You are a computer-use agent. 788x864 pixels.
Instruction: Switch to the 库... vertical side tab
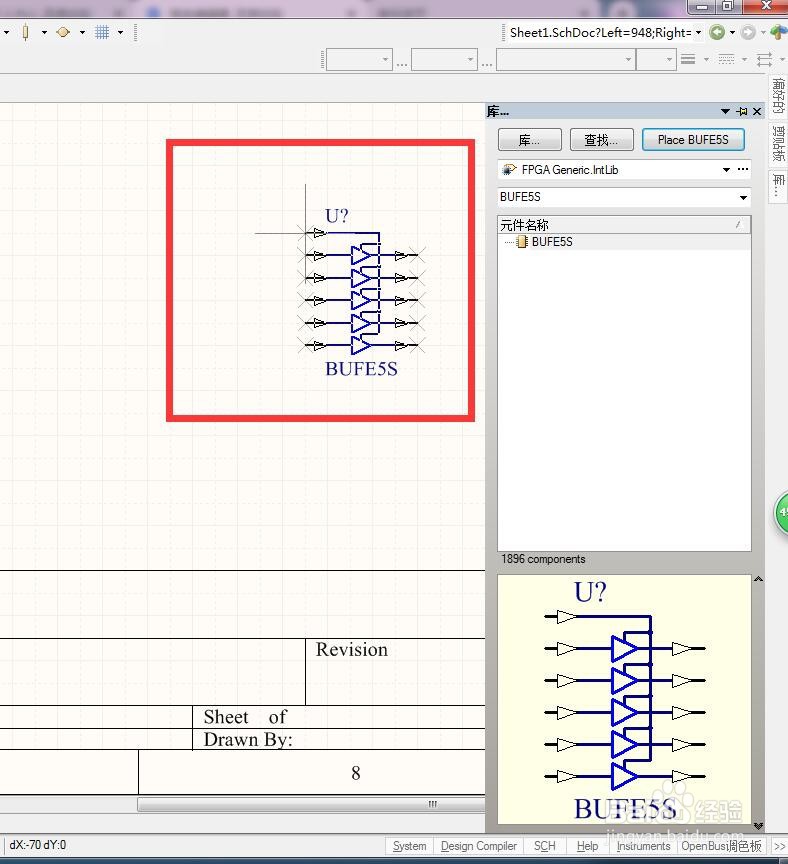pos(778,186)
